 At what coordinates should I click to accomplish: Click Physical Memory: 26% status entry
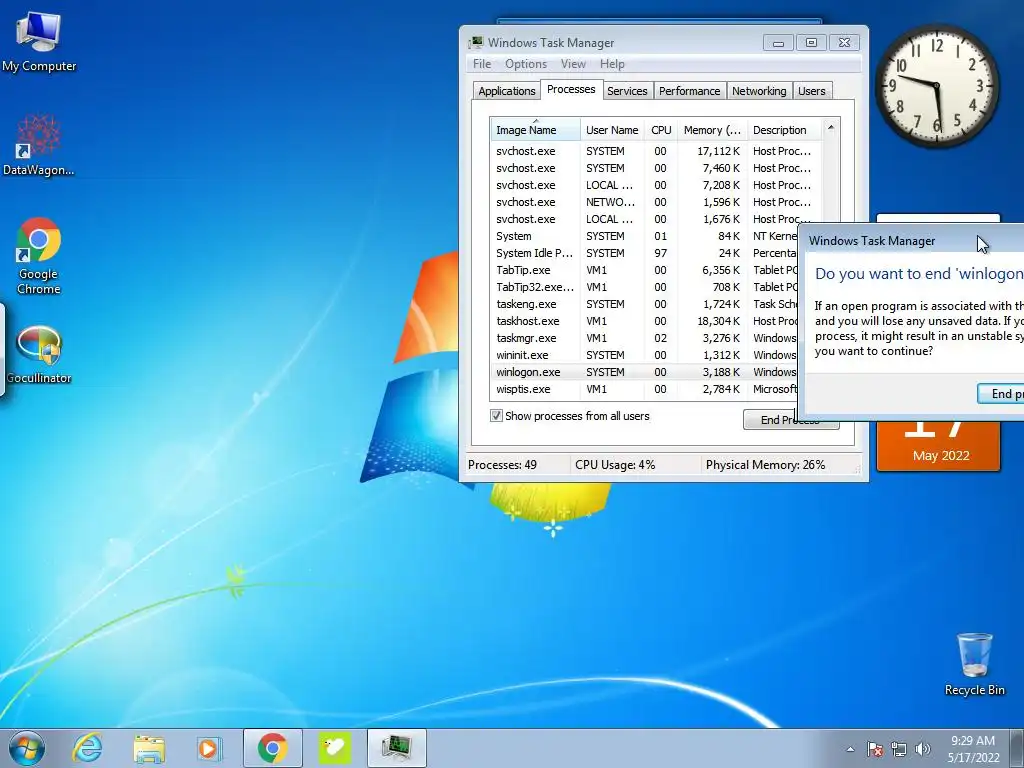tap(765, 464)
